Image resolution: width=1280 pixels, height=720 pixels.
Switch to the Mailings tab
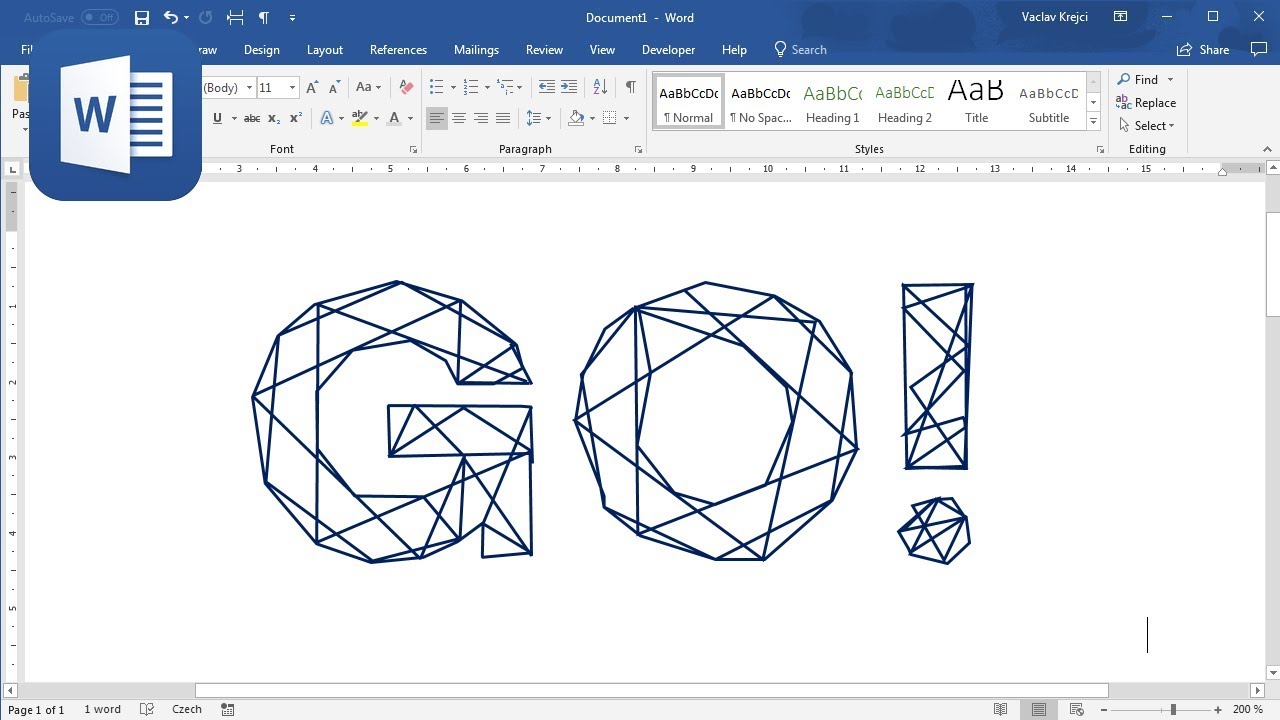[x=476, y=50]
